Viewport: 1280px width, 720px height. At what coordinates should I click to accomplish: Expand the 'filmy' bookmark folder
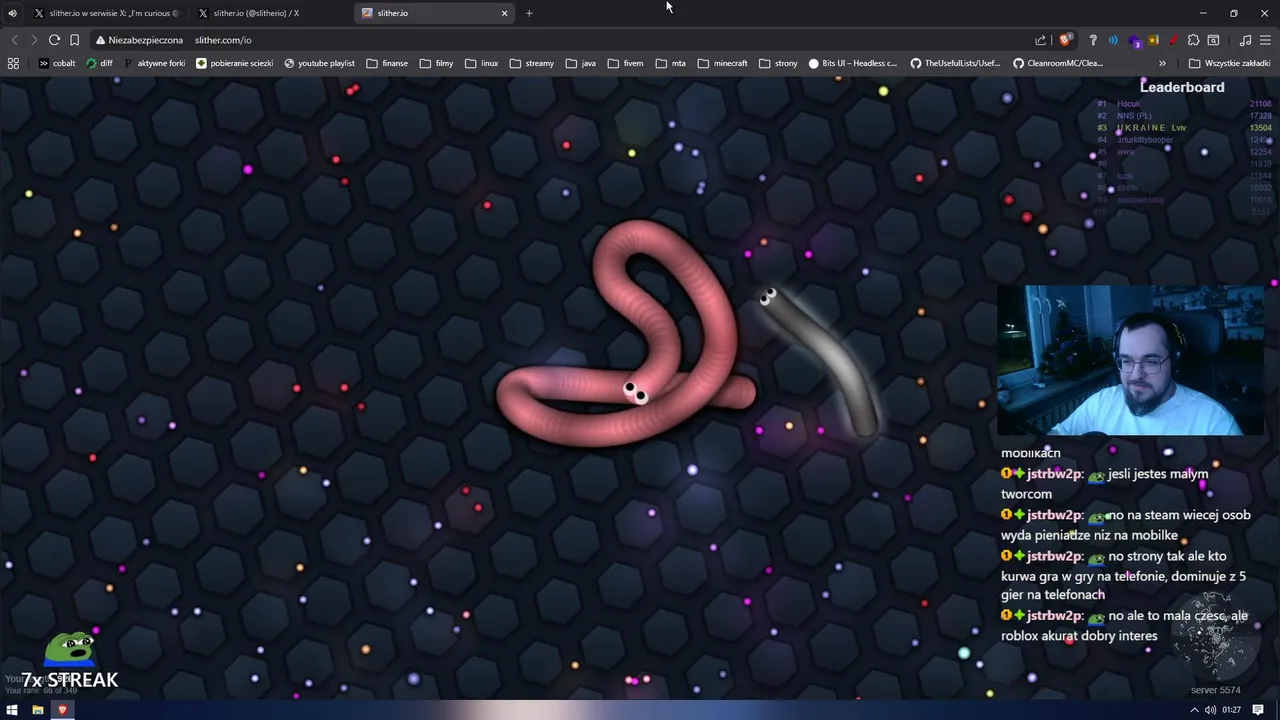coord(436,63)
